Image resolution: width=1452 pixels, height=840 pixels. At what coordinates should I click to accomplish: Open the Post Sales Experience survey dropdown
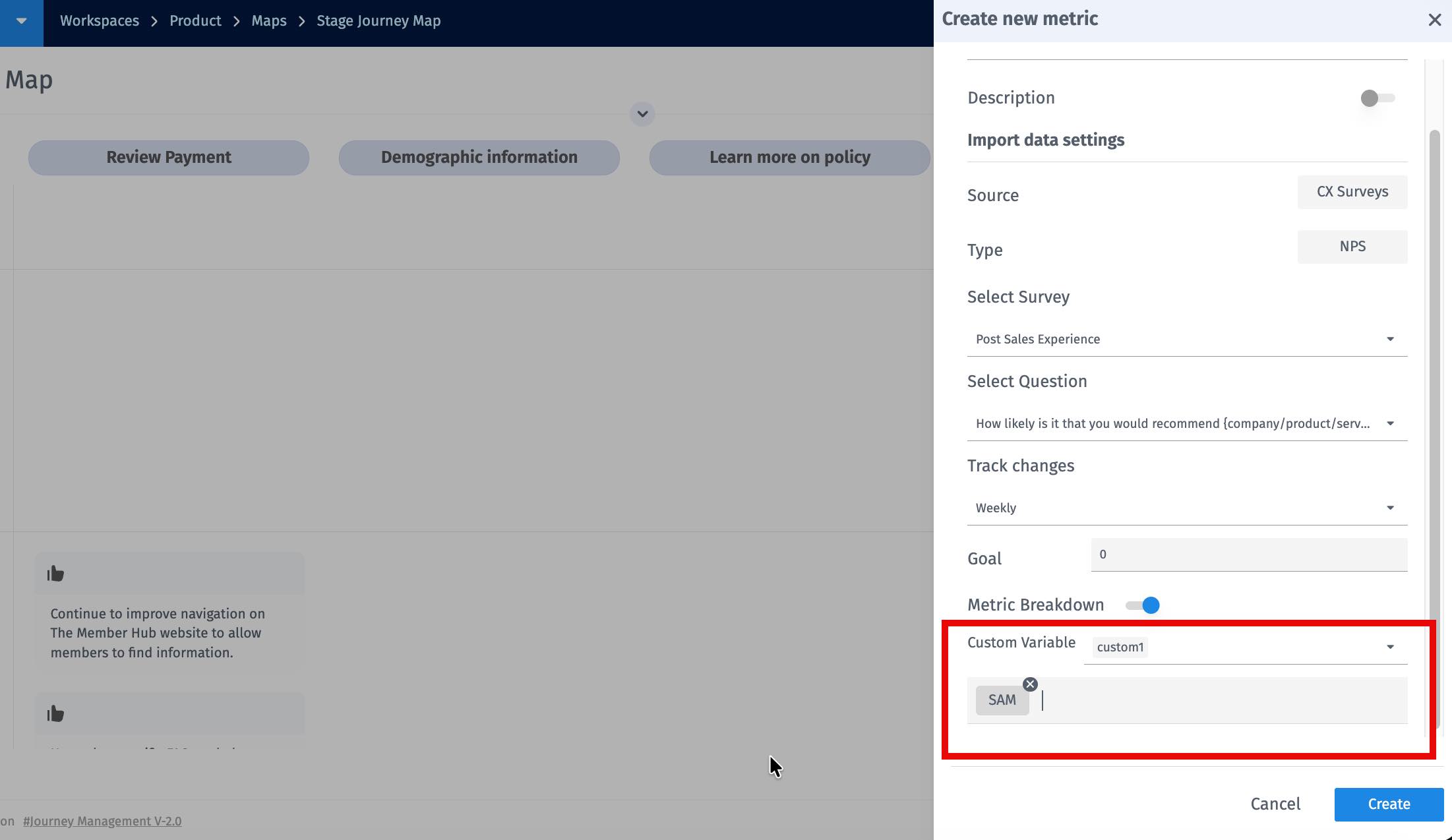tap(1390, 339)
